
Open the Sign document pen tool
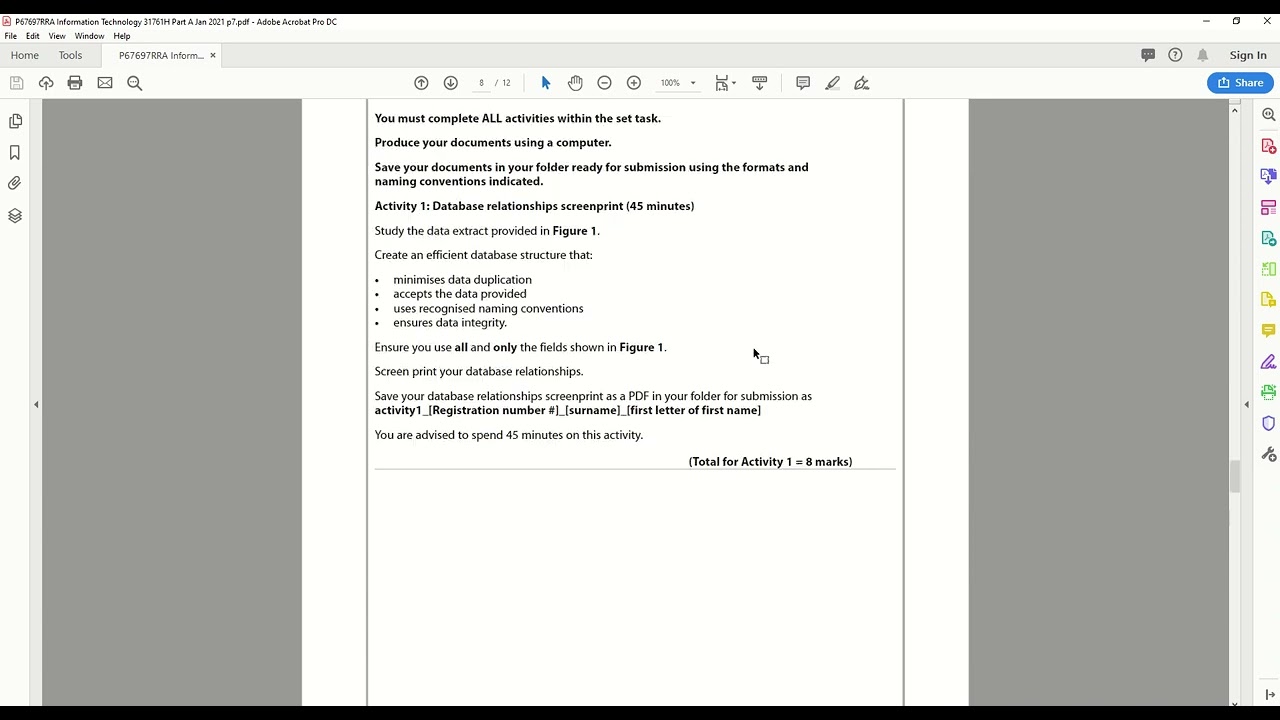[x=862, y=83]
